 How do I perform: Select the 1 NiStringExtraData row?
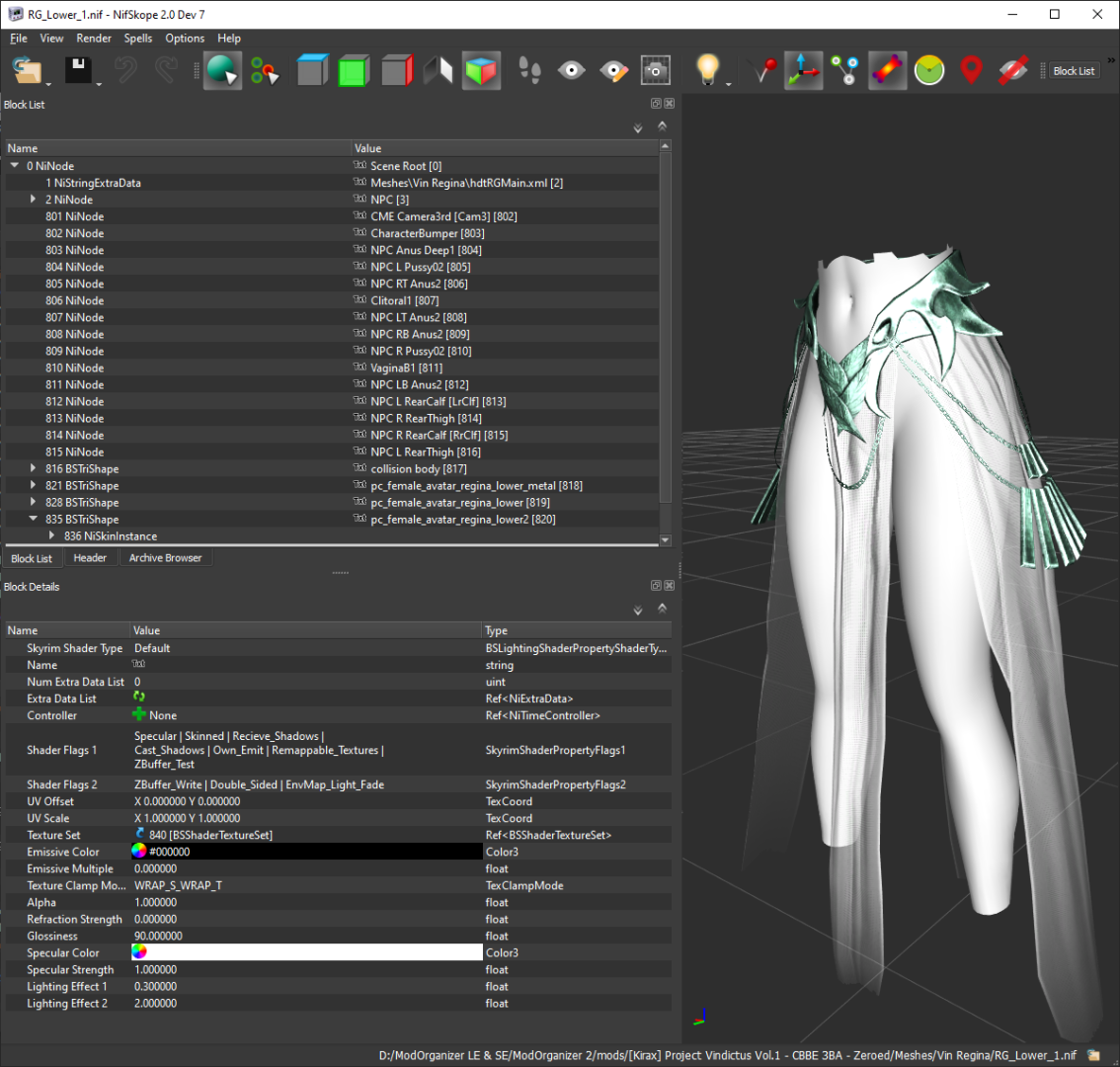pos(332,183)
